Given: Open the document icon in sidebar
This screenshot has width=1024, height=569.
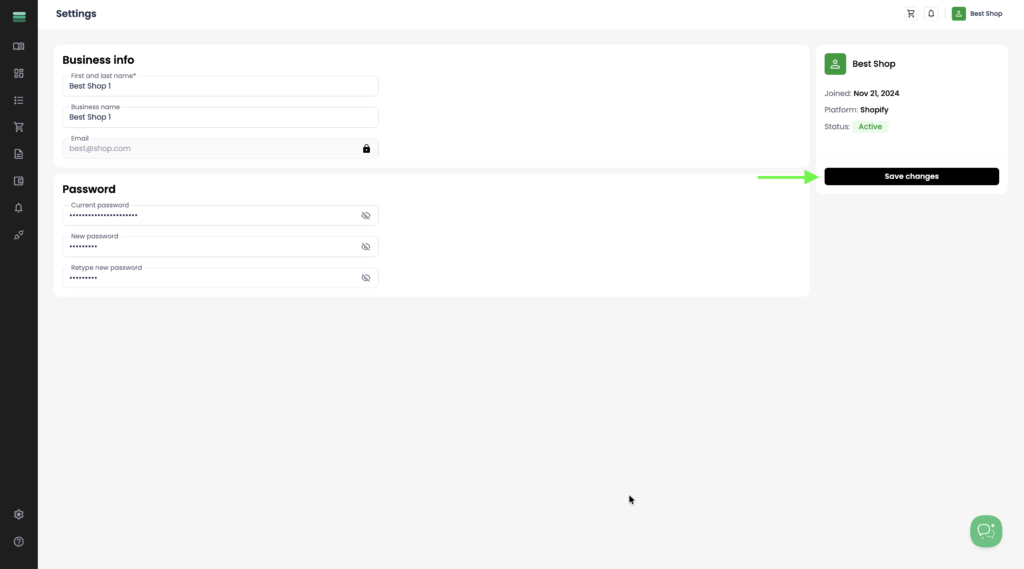Looking at the screenshot, I should [x=19, y=154].
